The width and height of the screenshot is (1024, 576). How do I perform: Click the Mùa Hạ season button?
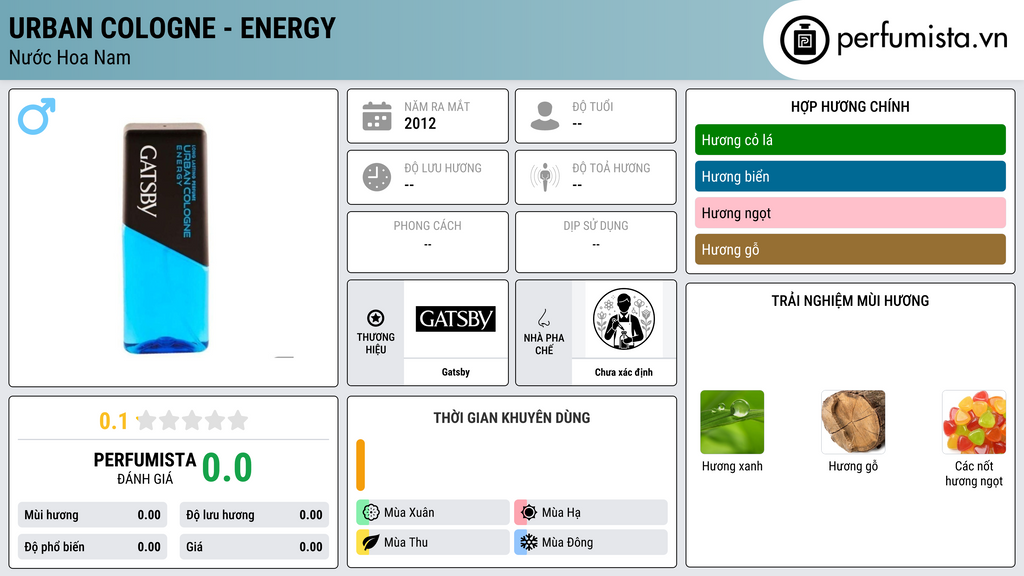(591, 513)
